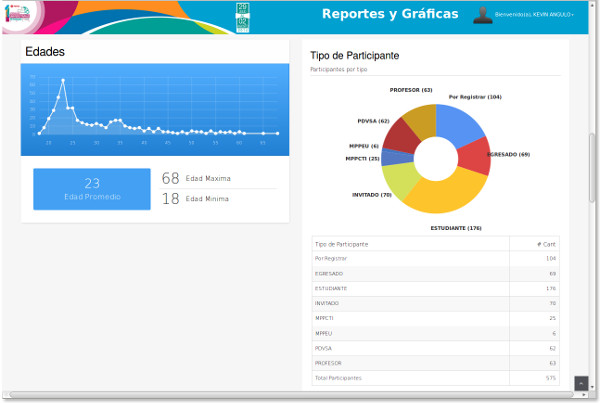Click the user avatar silhouette icon
The height and width of the screenshot is (403, 600).
[x=483, y=15]
